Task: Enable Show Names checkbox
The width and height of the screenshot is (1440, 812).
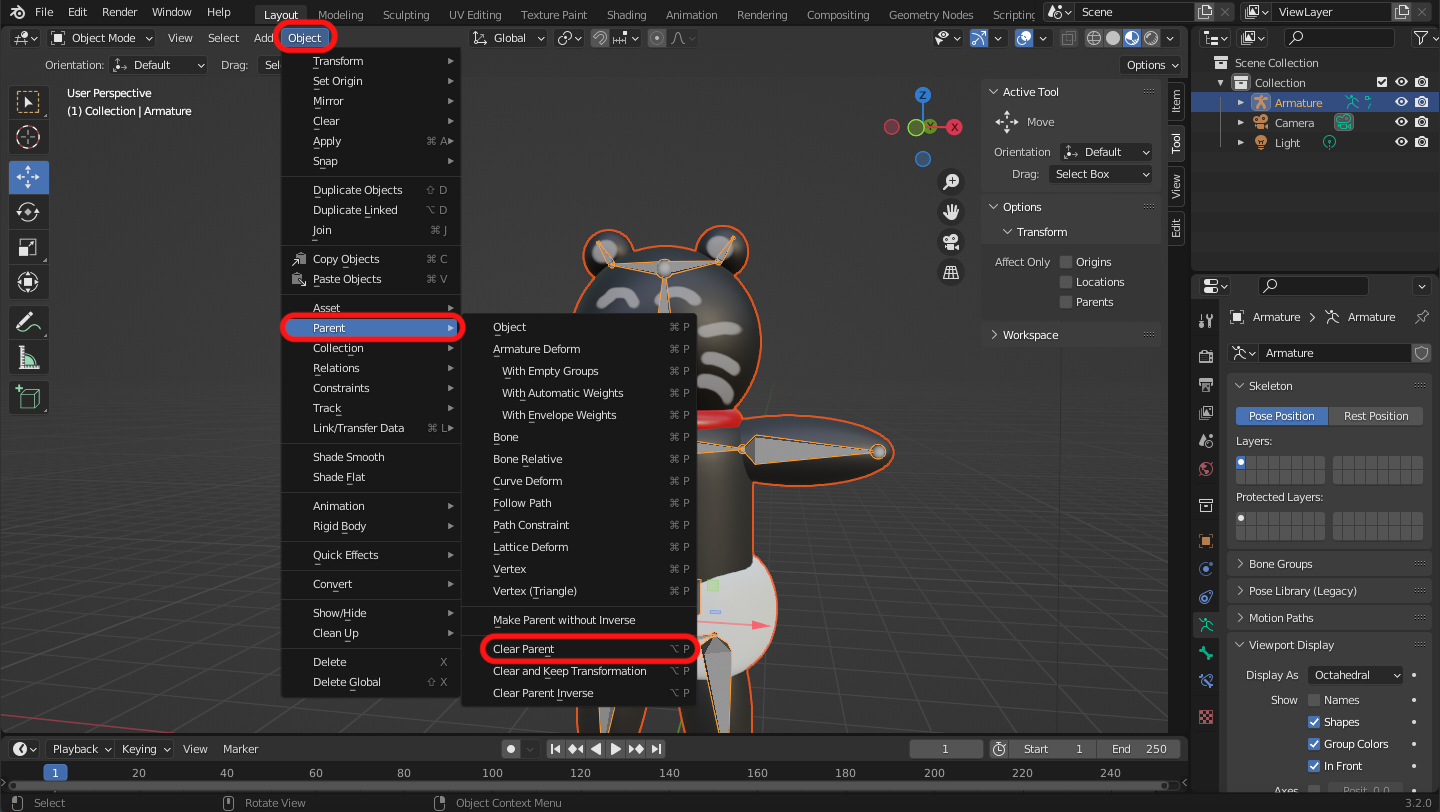Action: [x=1314, y=700]
